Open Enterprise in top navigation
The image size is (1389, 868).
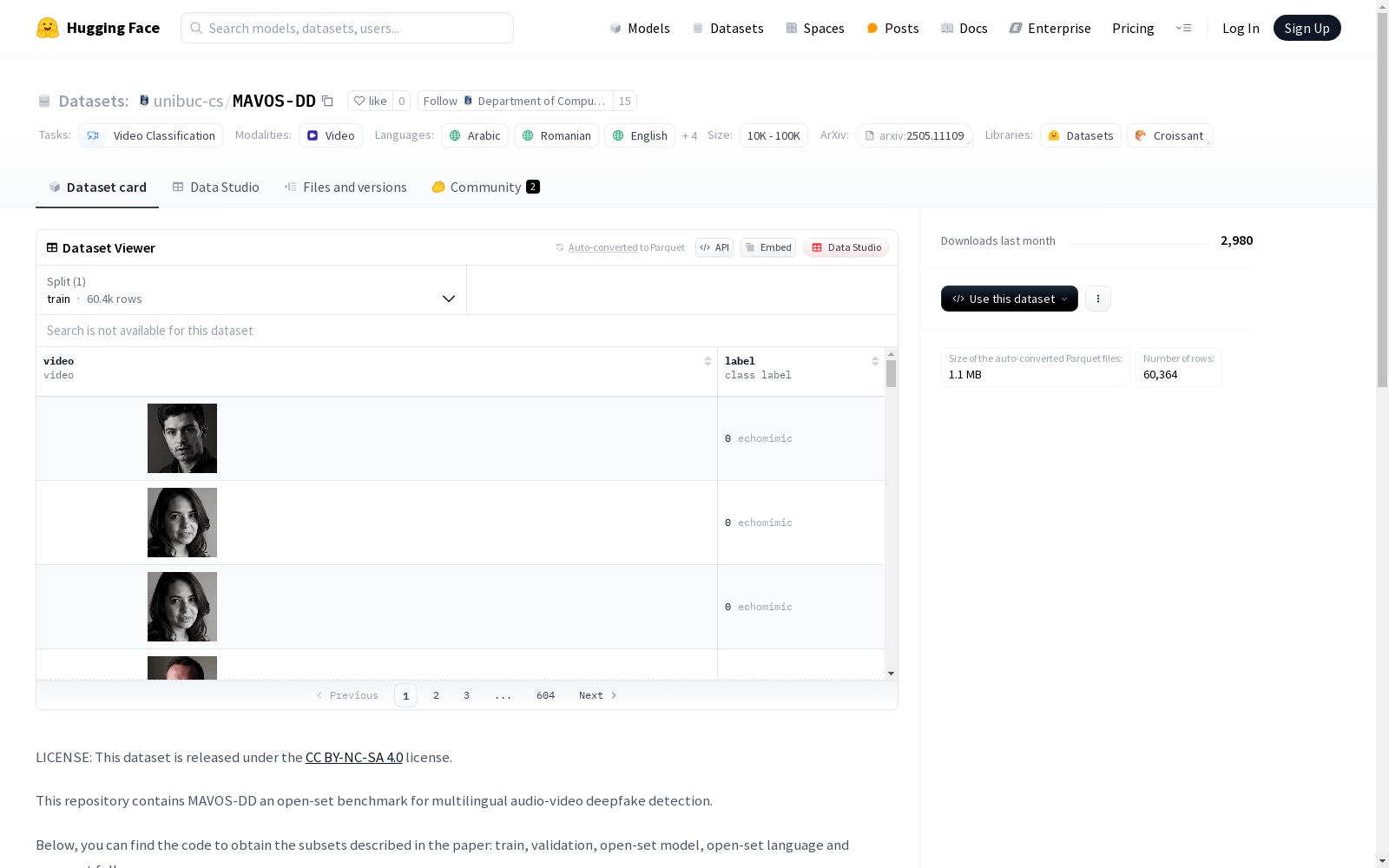1050,28
